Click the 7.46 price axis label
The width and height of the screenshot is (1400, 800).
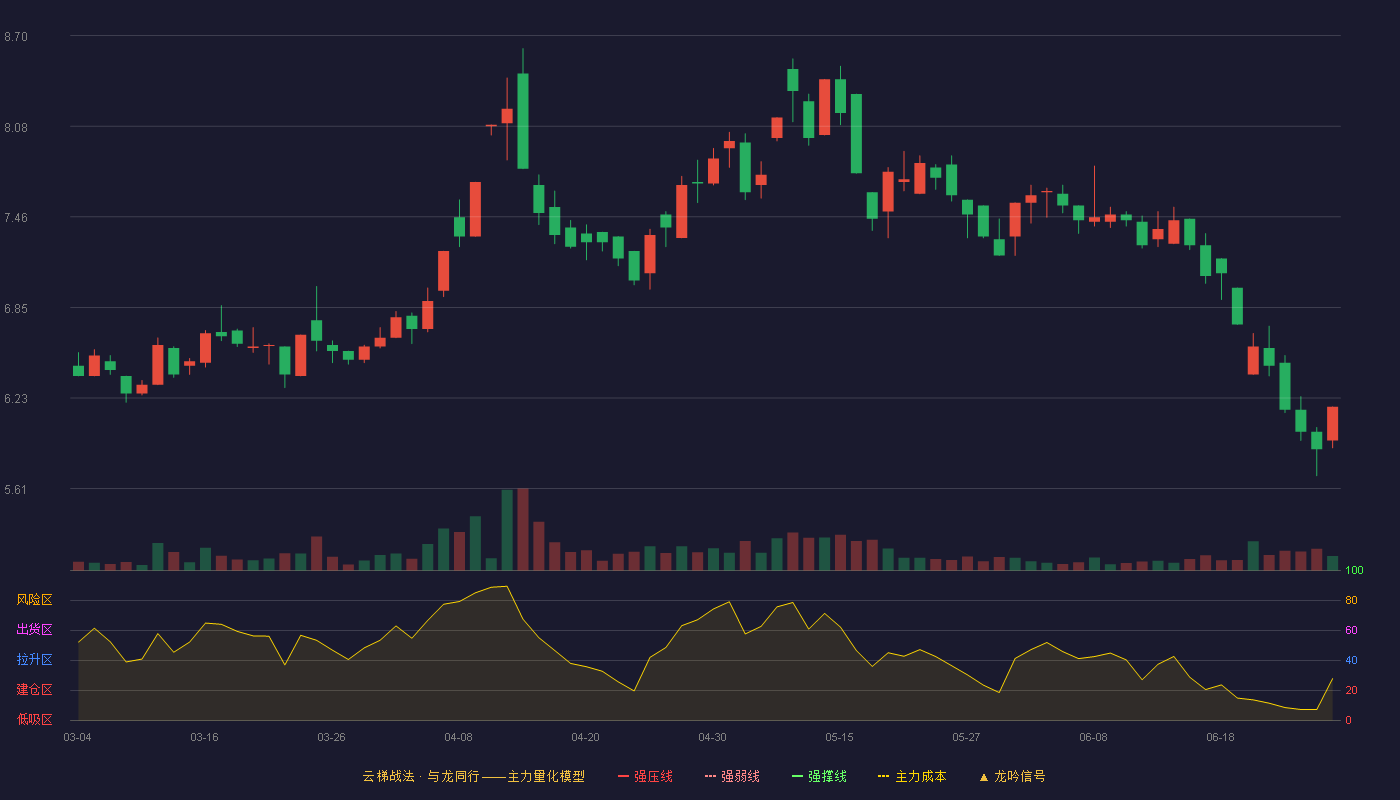click(16, 218)
